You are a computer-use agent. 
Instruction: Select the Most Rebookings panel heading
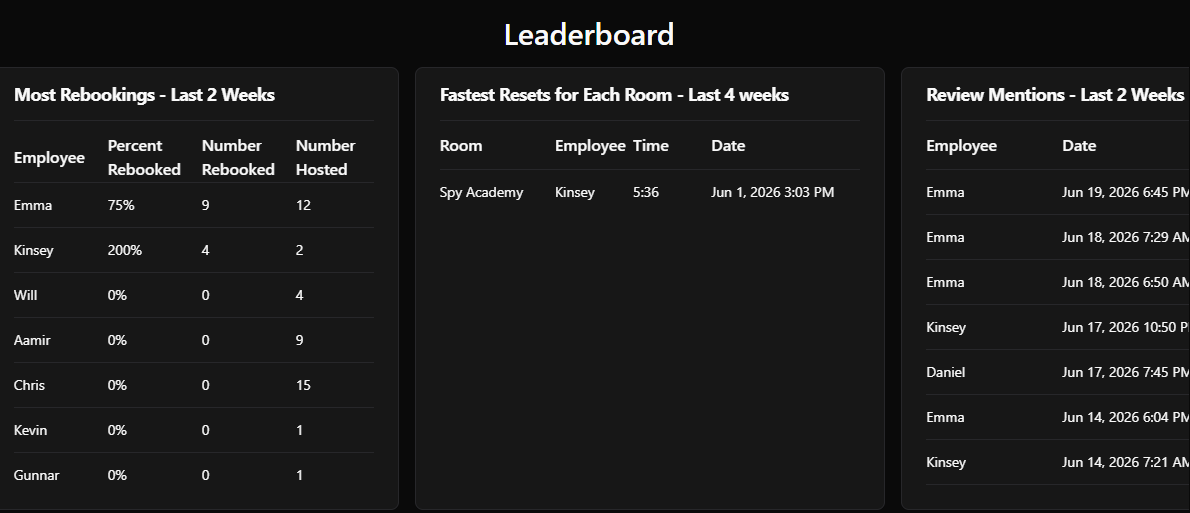click(144, 95)
